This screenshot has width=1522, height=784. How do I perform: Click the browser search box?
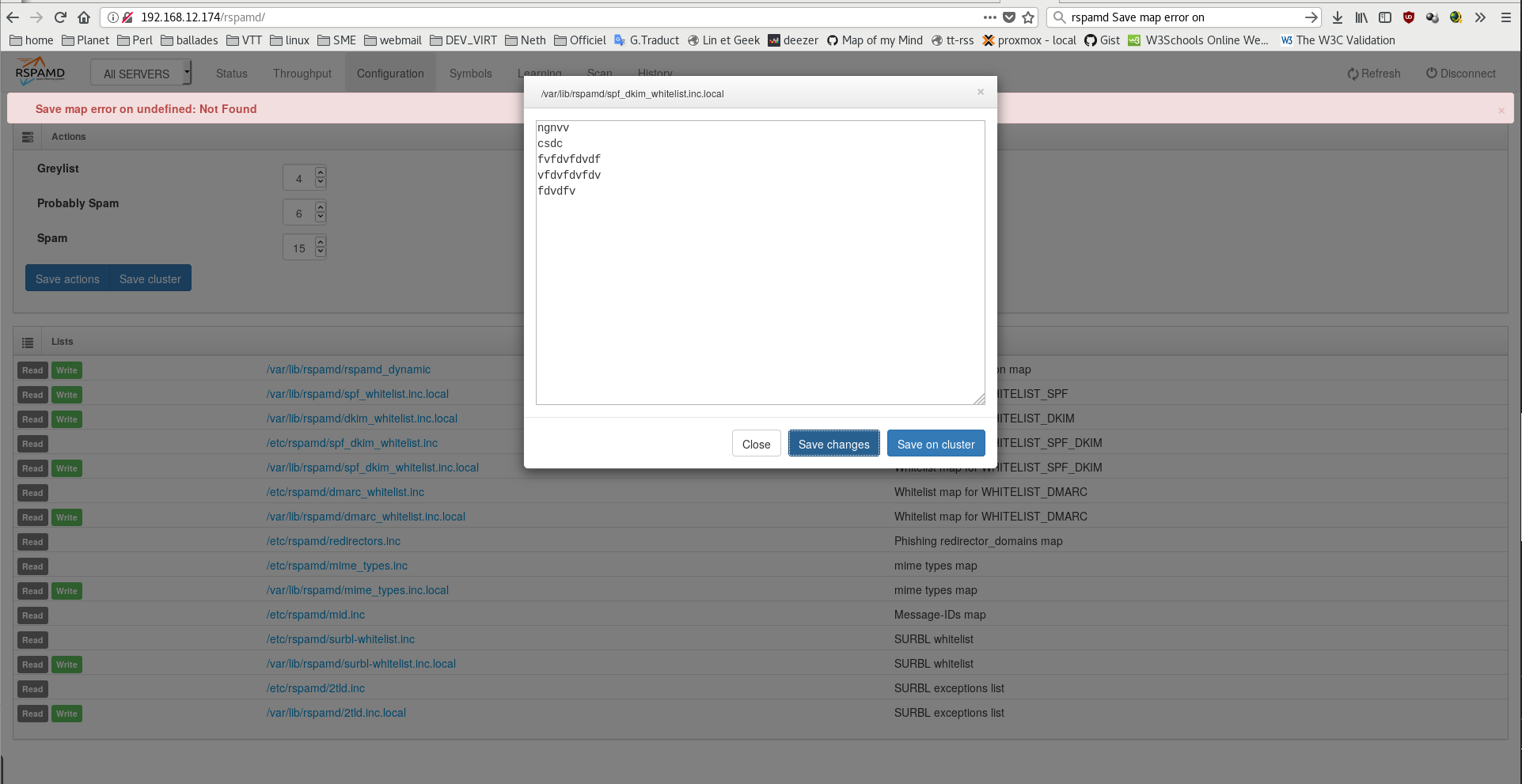(1184, 17)
